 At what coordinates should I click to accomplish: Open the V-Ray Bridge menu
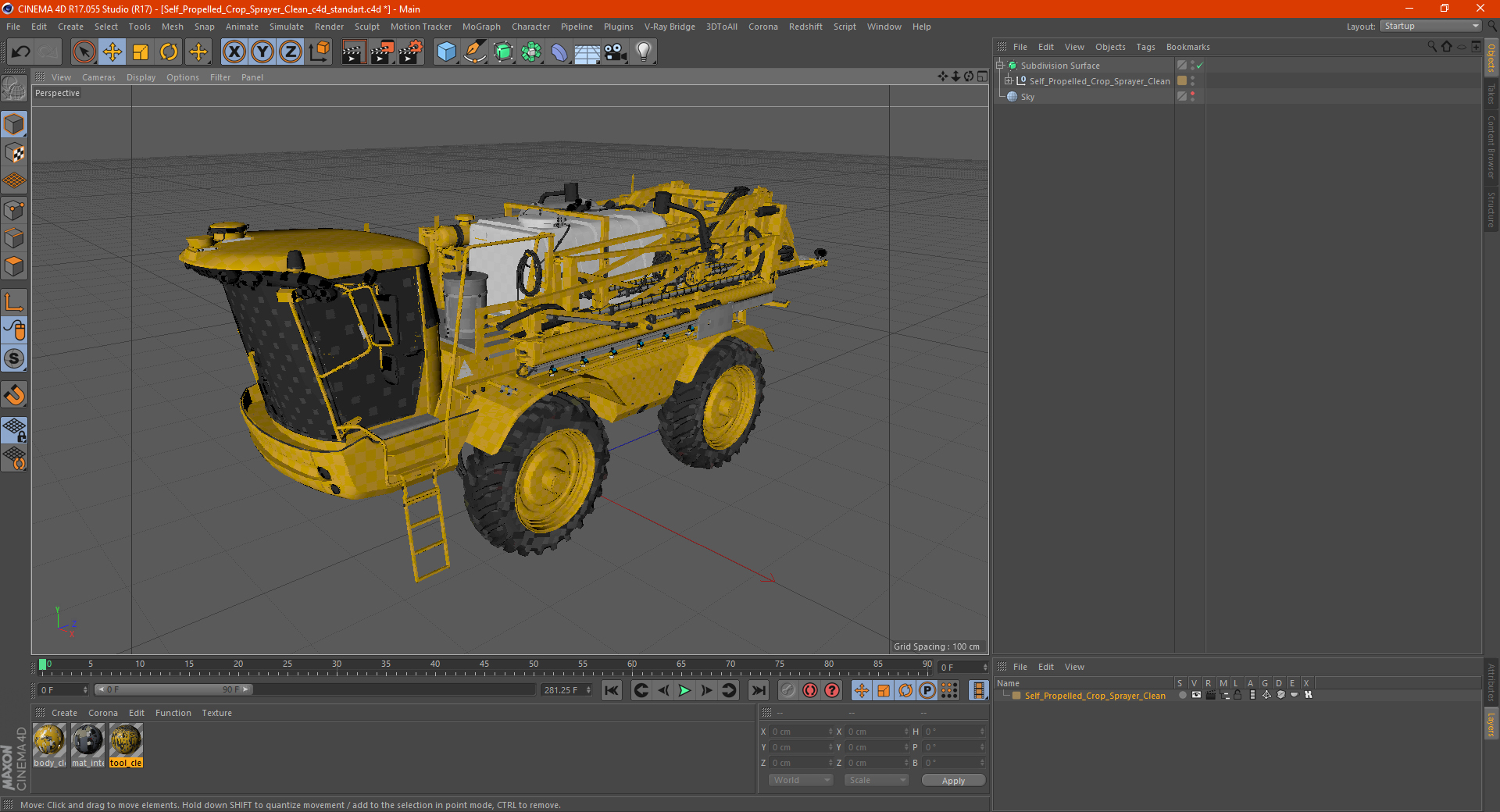coord(670,27)
